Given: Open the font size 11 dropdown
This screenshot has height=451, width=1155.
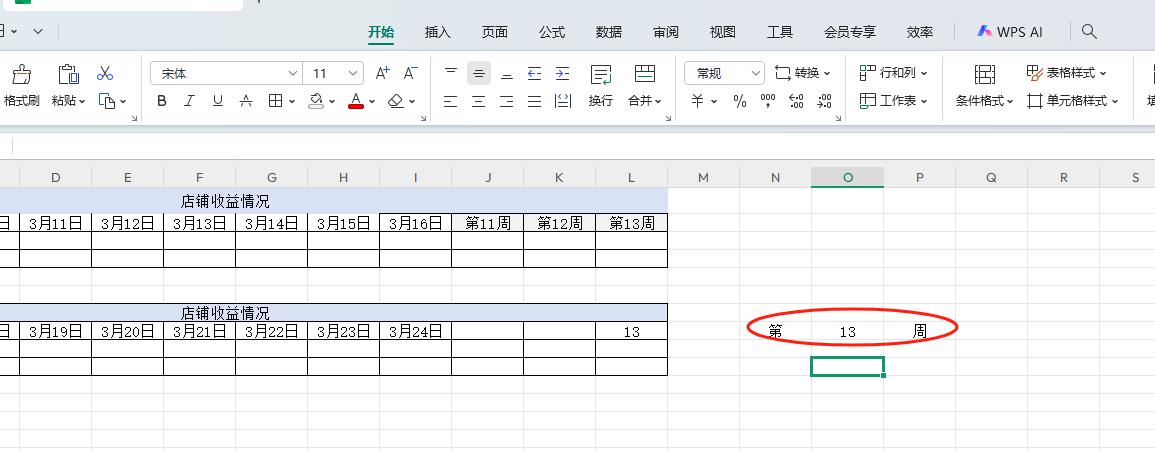Looking at the screenshot, I should pyautogui.click(x=353, y=74).
